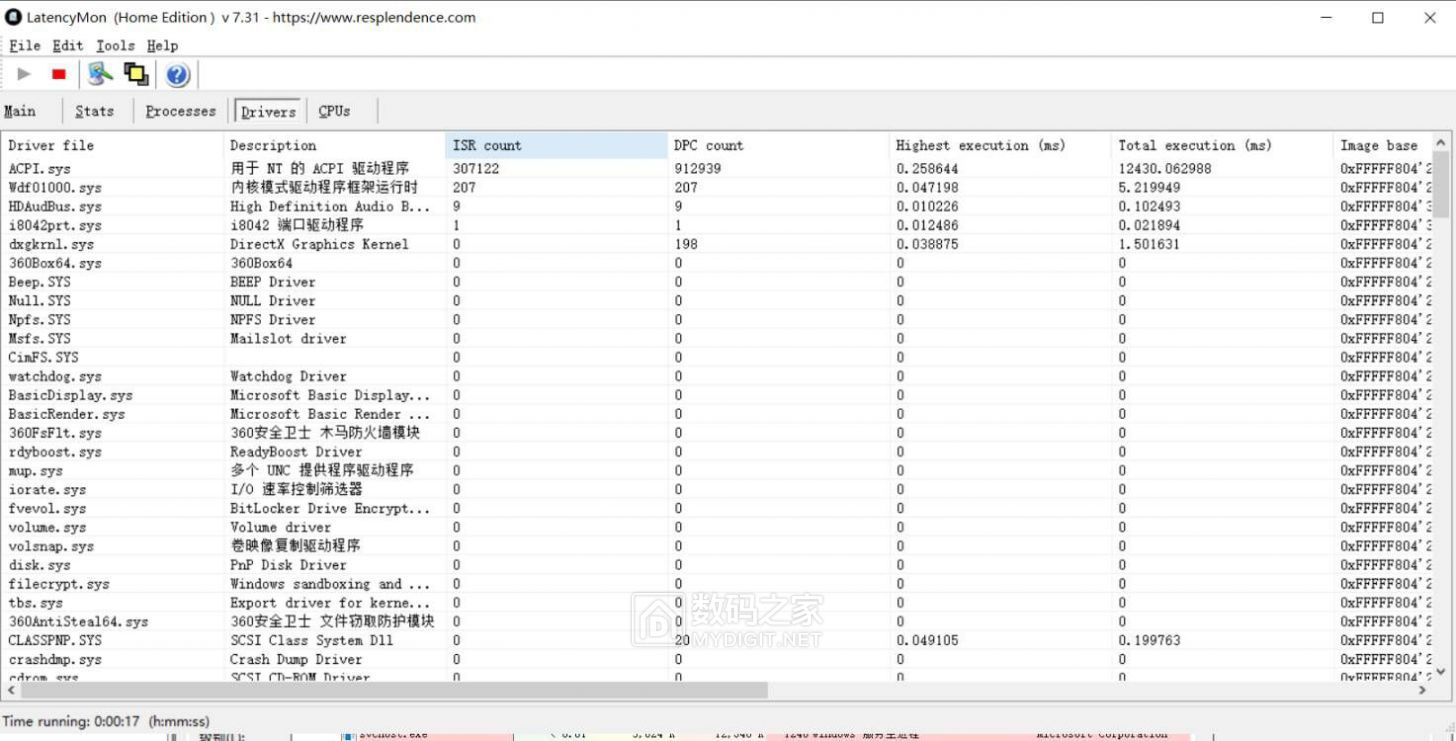The height and width of the screenshot is (741, 1456).
Task: Select the iorate.sys driver row
Action: (717, 489)
